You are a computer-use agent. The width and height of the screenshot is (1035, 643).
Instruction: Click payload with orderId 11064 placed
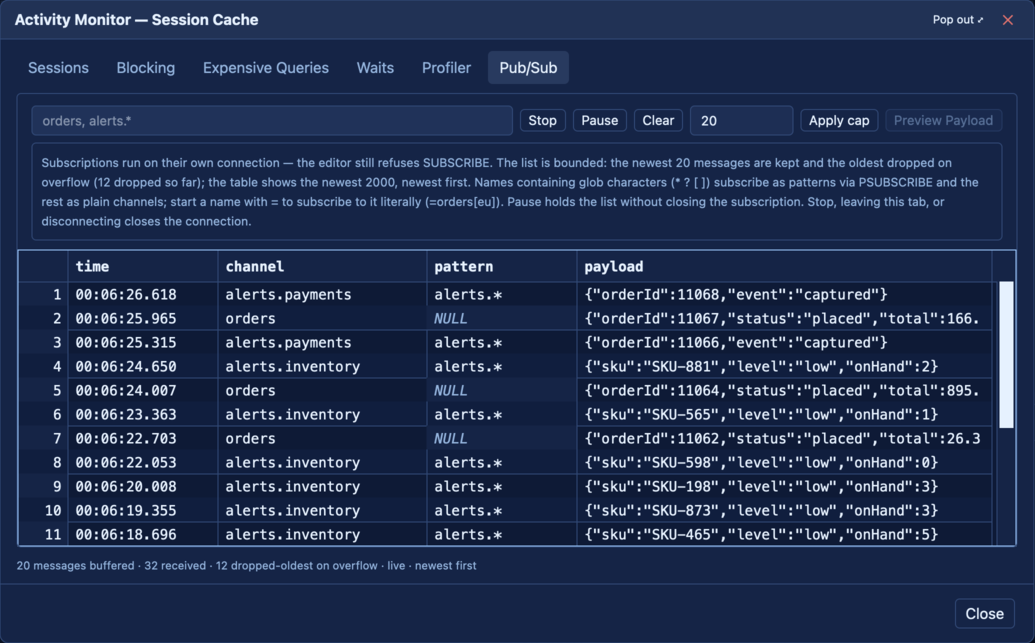pos(784,391)
